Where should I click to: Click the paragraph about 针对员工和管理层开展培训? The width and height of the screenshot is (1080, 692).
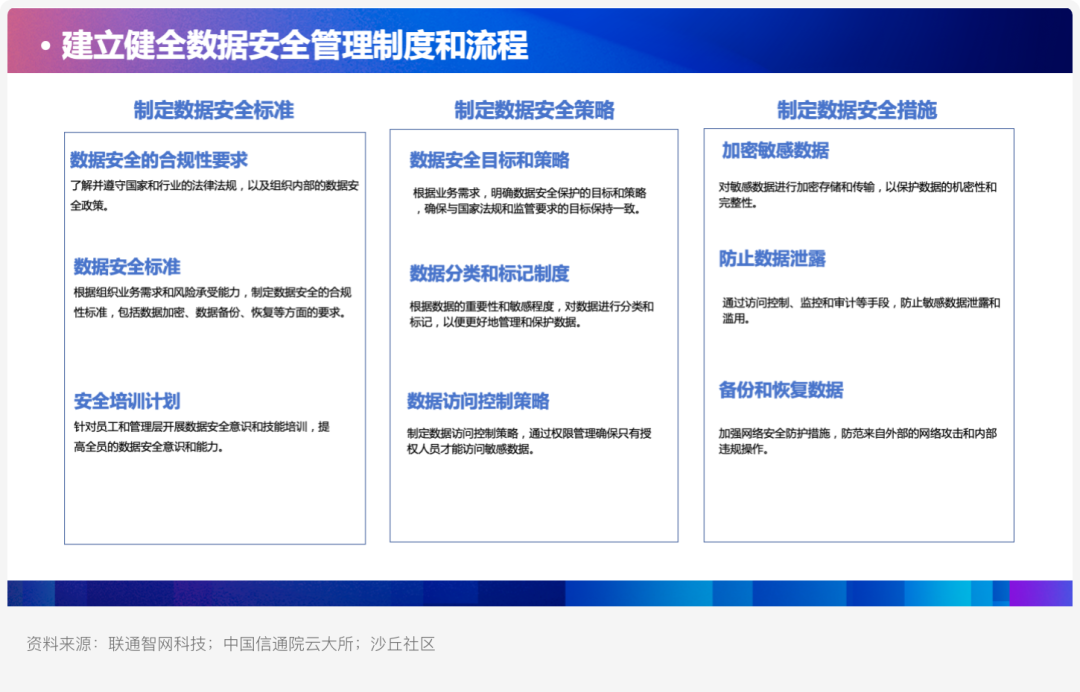[202, 437]
